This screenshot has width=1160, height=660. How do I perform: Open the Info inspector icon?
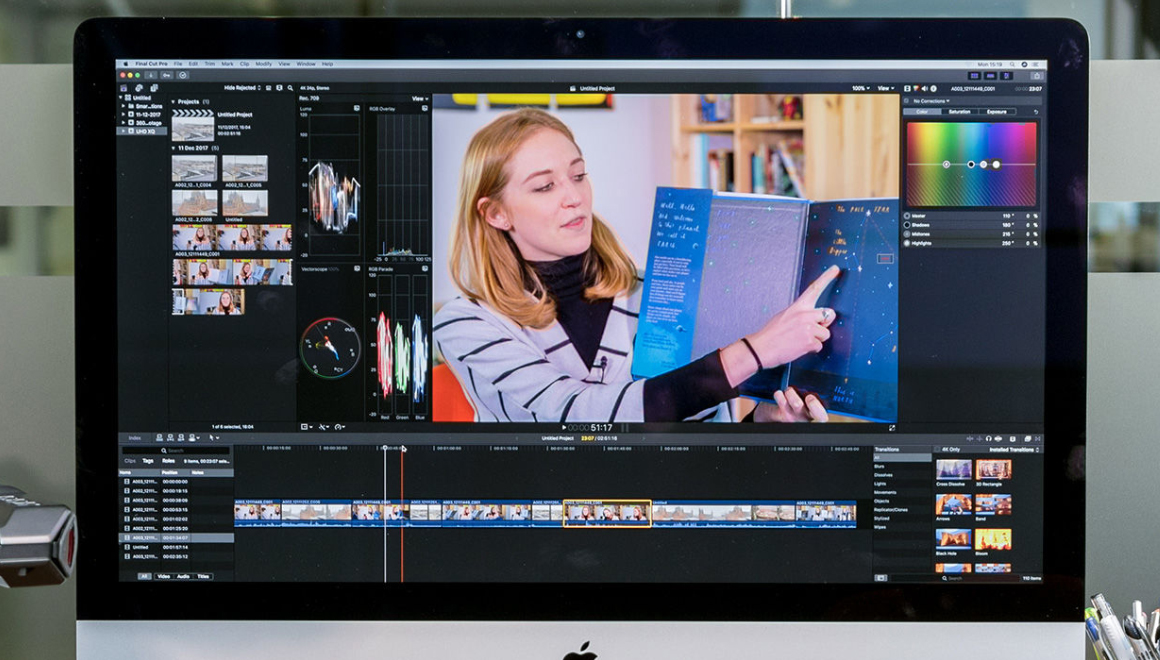click(x=934, y=89)
